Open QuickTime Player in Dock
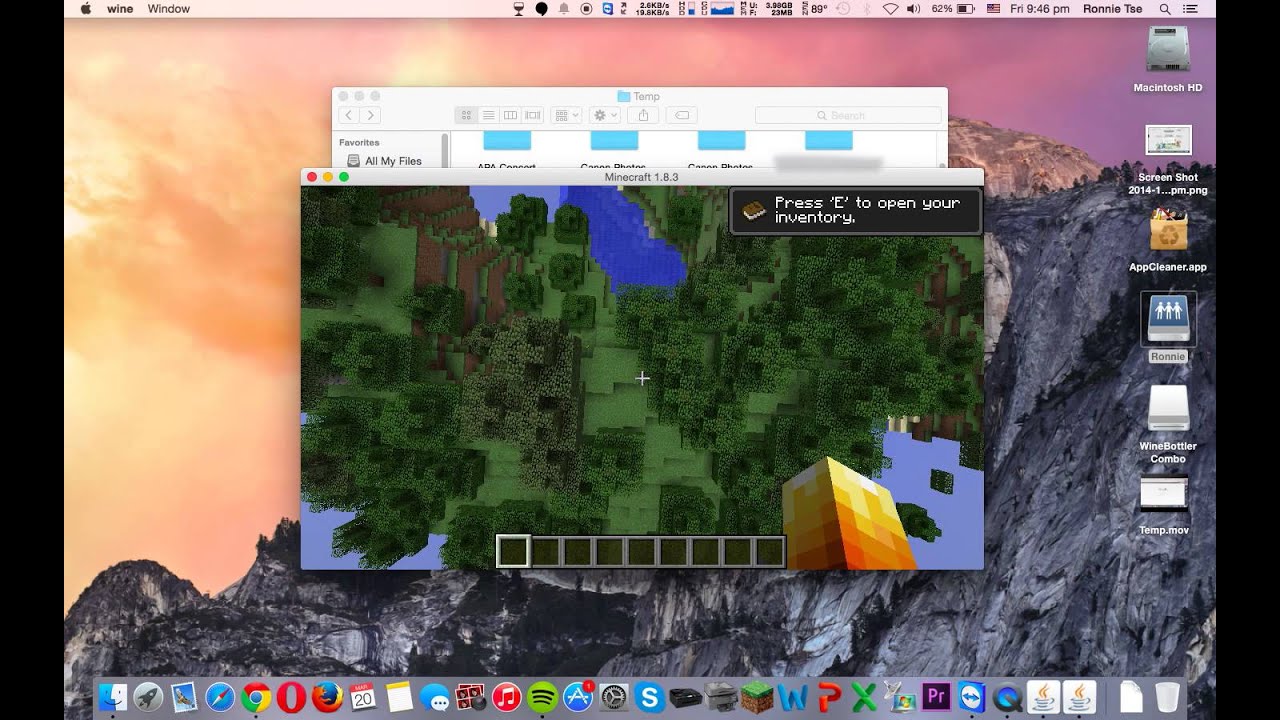The width and height of the screenshot is (1280, 720). click(1008, 696)
